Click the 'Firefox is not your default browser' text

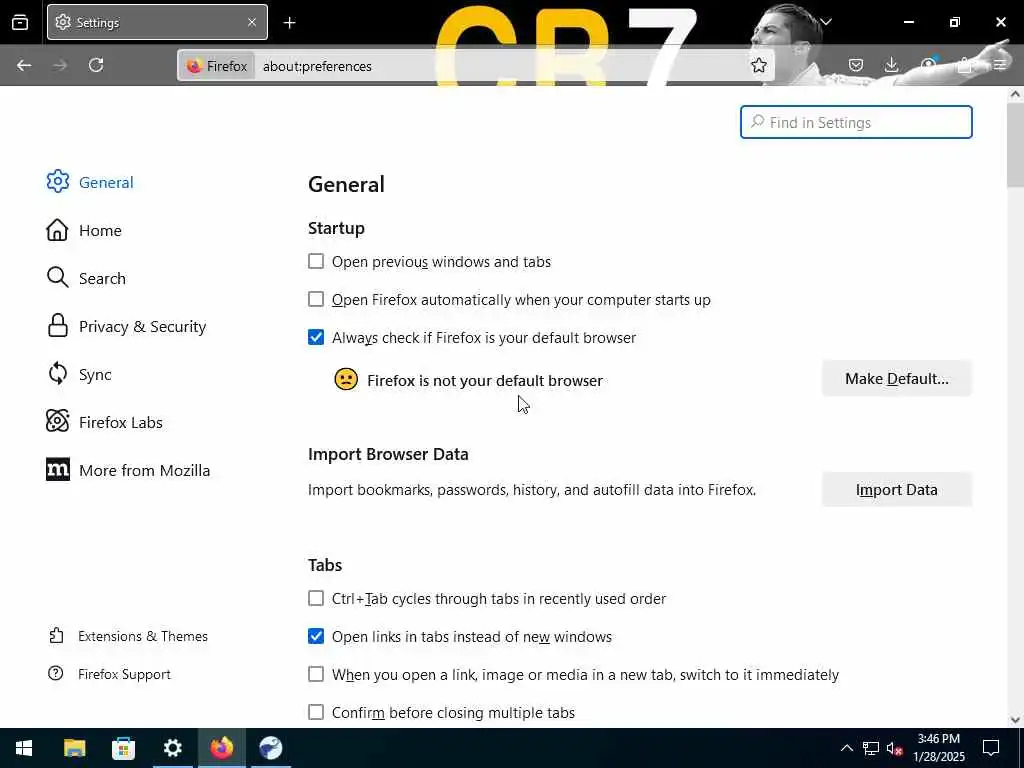(485, 381)
